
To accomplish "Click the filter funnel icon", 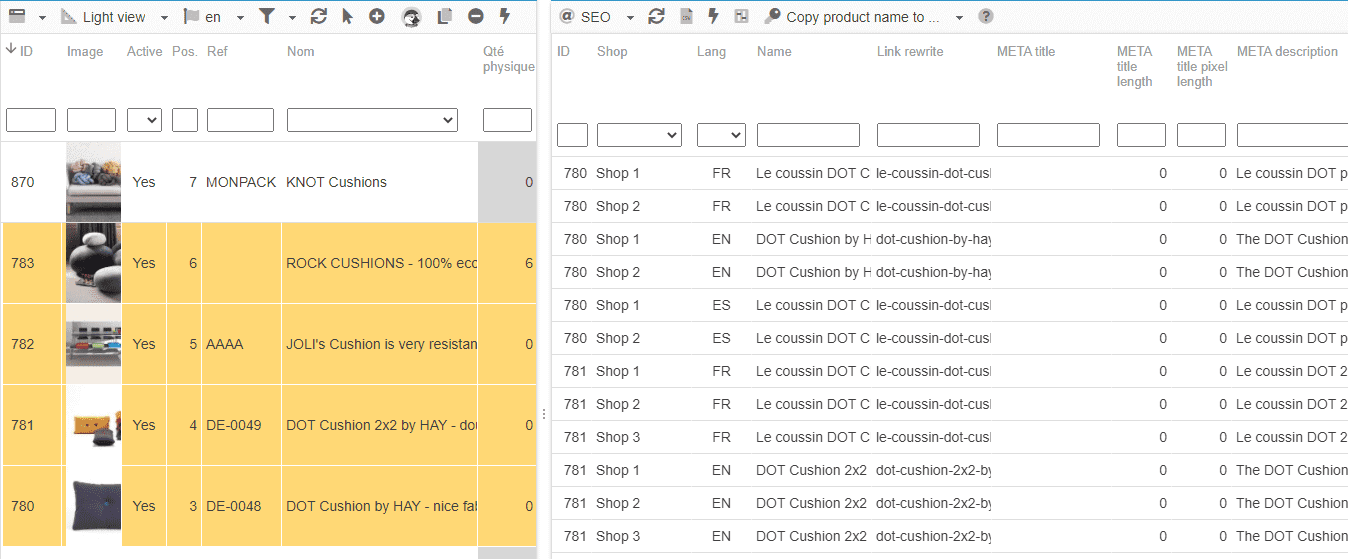I will [267, 16].
